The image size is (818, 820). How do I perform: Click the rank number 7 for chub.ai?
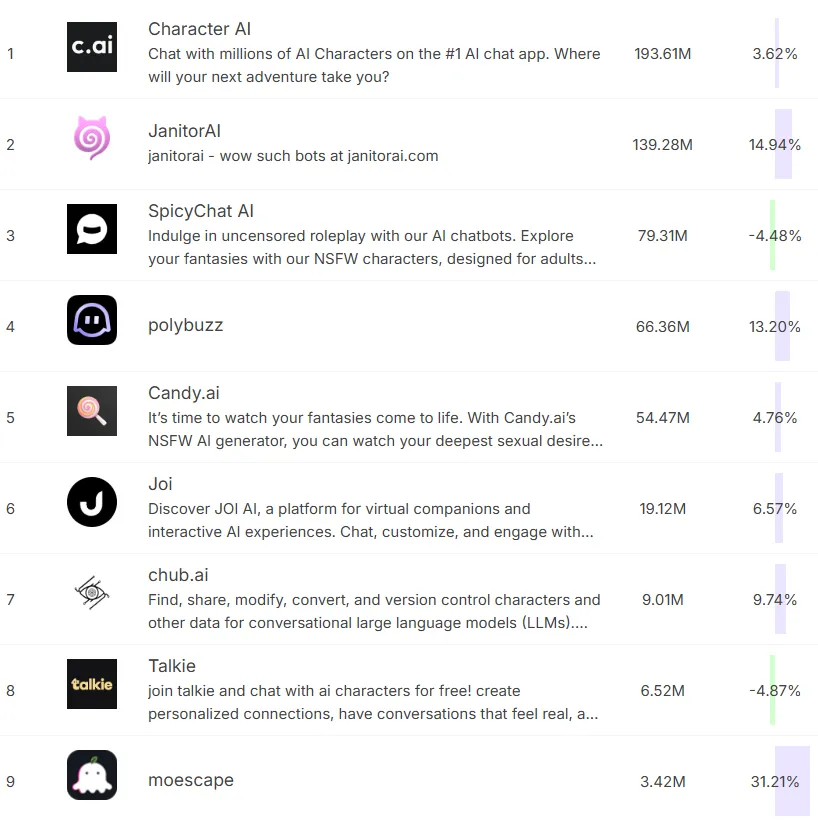[x=10, y=600]
